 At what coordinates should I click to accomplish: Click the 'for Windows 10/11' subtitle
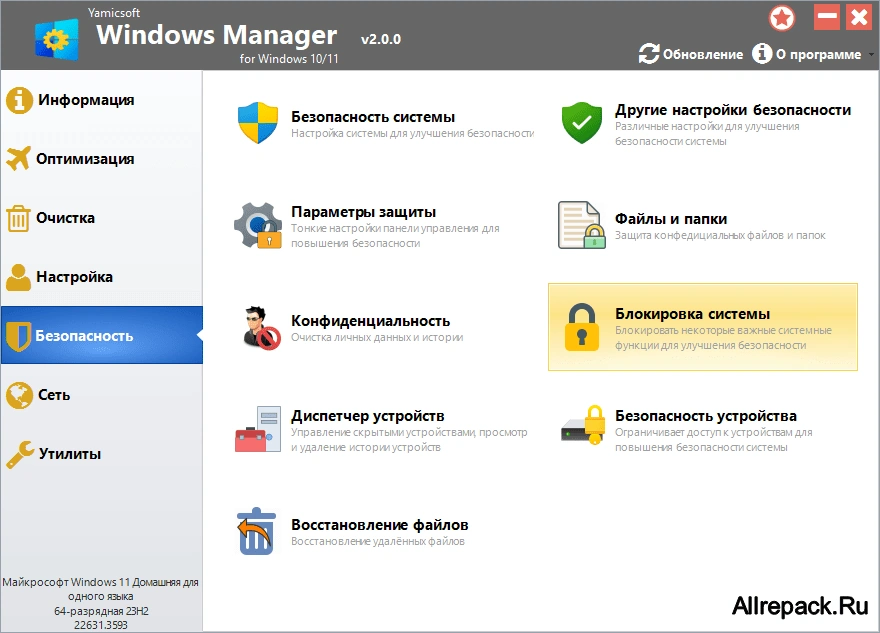(289, 59)
